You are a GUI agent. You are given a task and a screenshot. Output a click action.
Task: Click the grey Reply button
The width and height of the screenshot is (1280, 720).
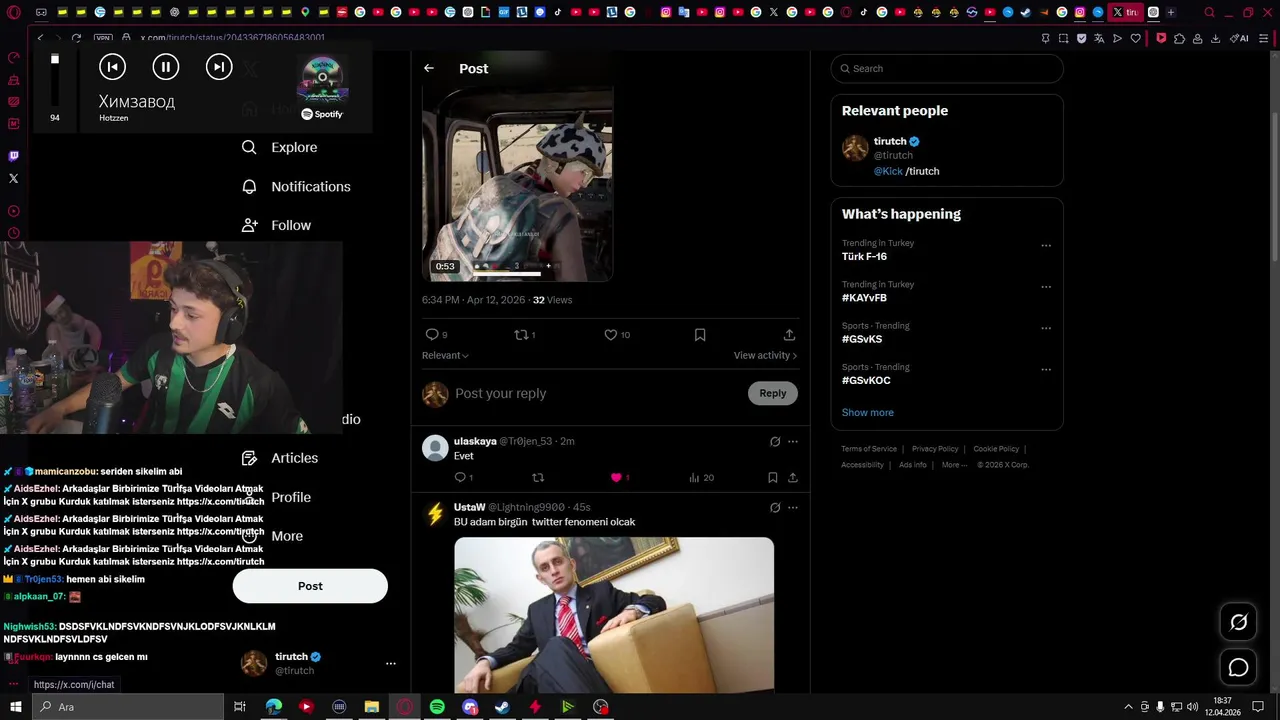(x=773, y=393)
